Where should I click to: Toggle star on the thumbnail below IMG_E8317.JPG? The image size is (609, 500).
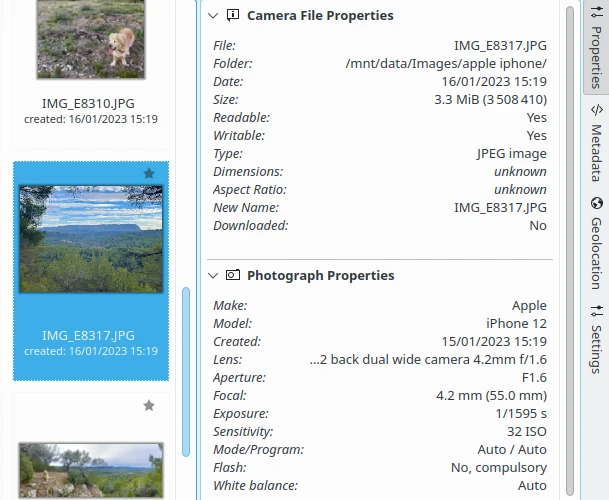tap(149, 406)
